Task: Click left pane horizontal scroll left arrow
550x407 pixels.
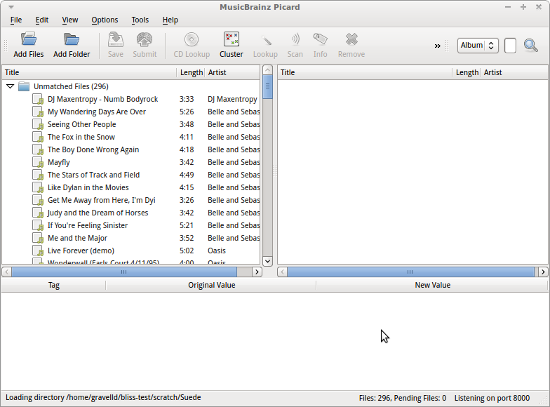Action: [x=7, y=272]
